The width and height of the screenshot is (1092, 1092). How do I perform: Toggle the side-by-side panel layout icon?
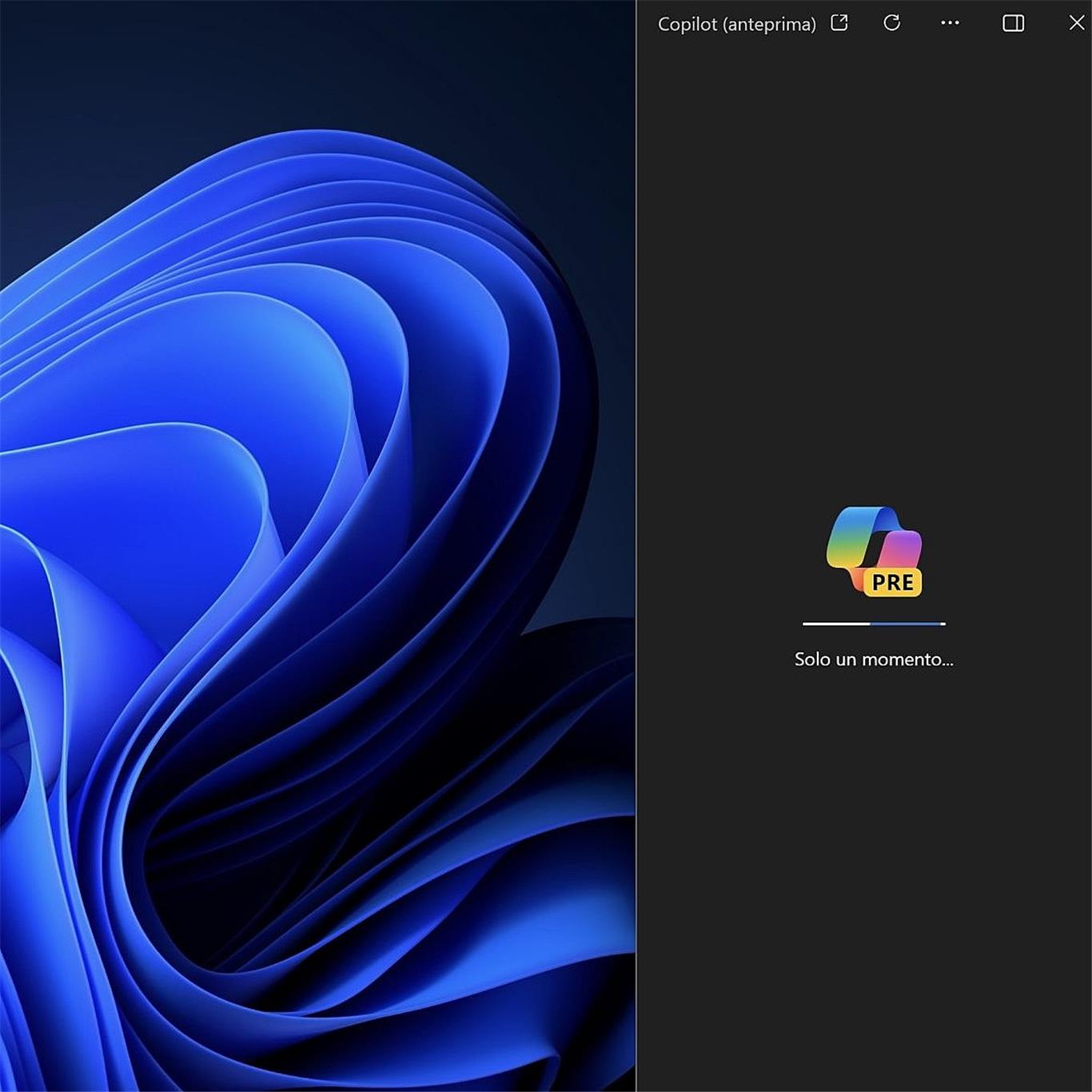pyautogui.click(x=1013, y=23)
